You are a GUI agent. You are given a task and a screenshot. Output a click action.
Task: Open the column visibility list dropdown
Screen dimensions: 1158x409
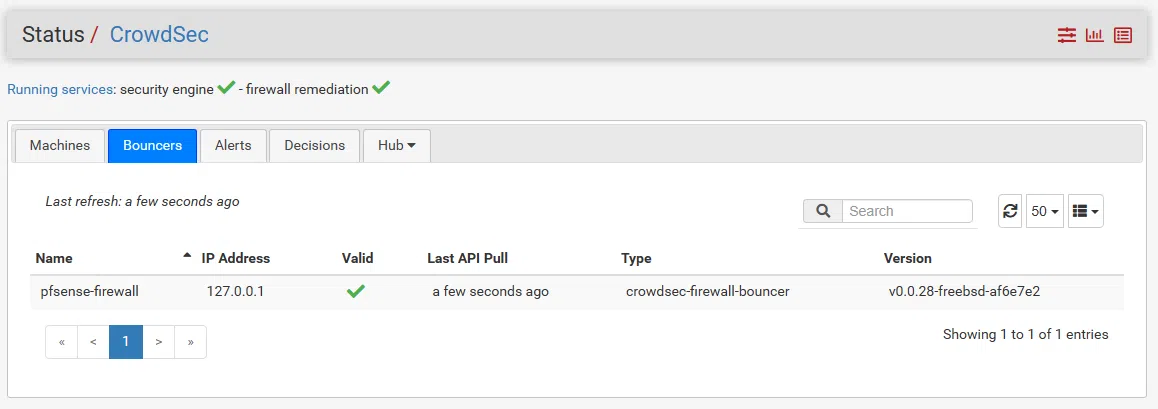[x=1086, y=211]
